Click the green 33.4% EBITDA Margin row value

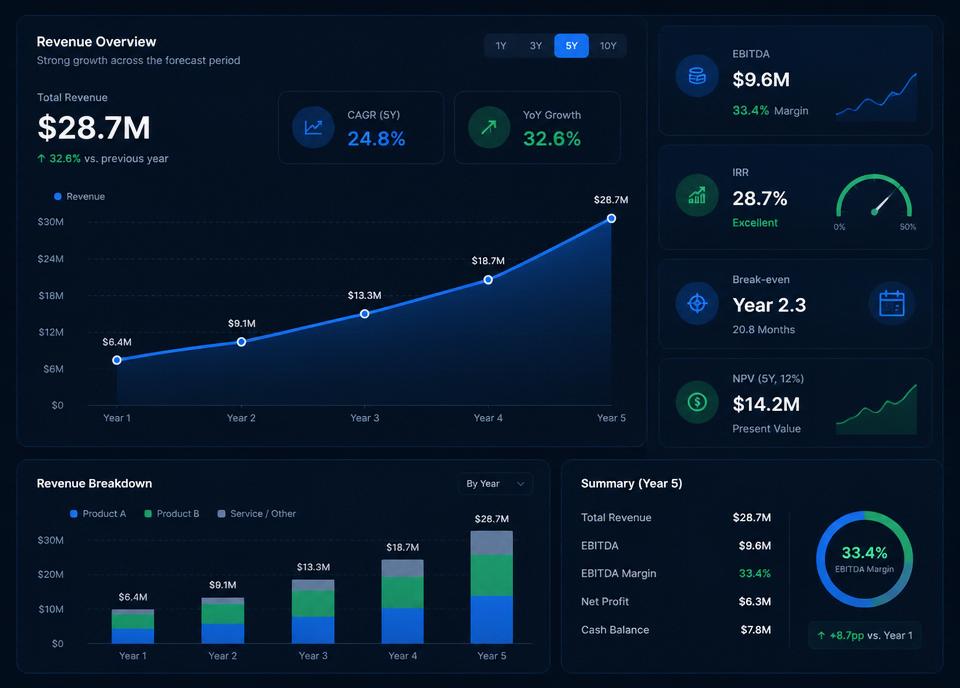pyautogui.click(x=754, y=574)
